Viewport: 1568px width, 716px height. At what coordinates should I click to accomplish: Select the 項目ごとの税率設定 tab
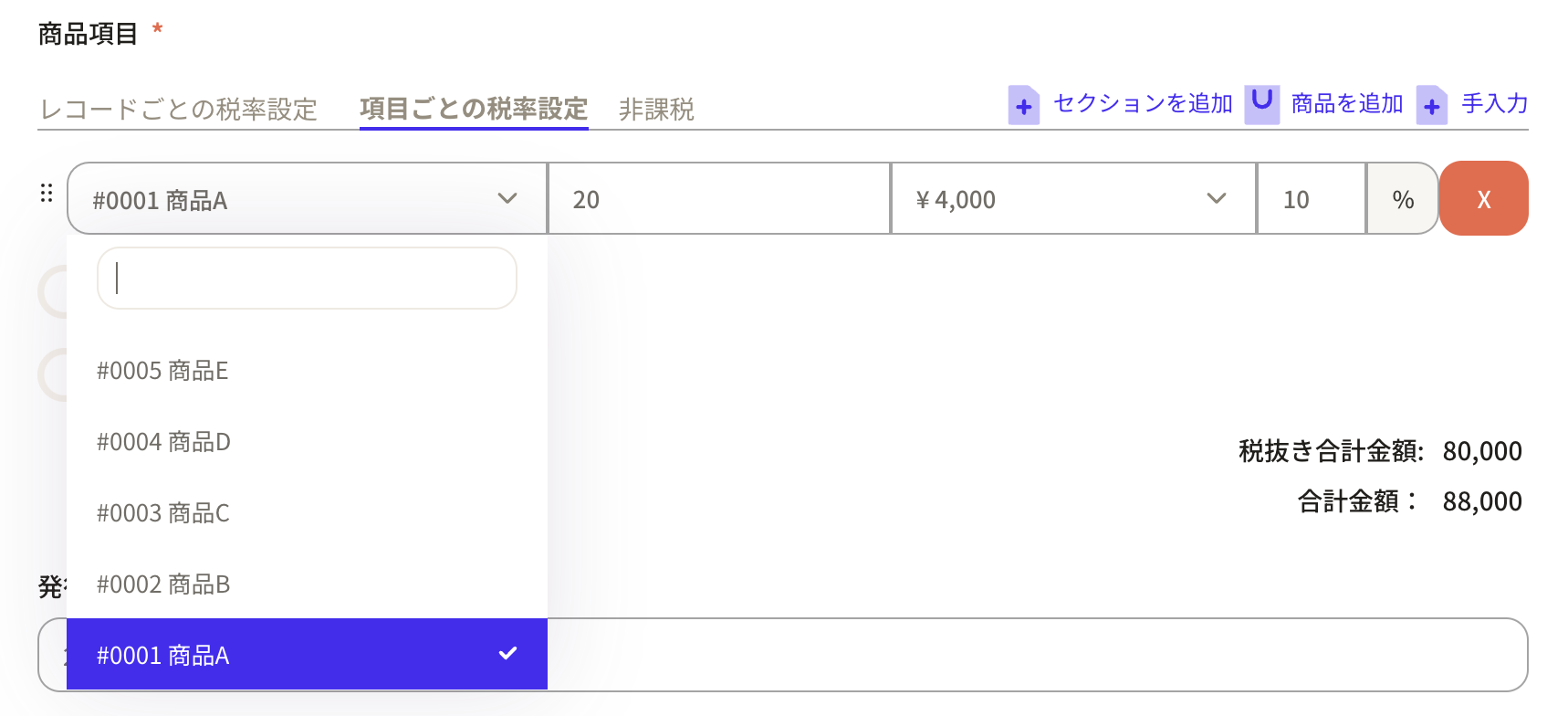click(x=473, y=109)
